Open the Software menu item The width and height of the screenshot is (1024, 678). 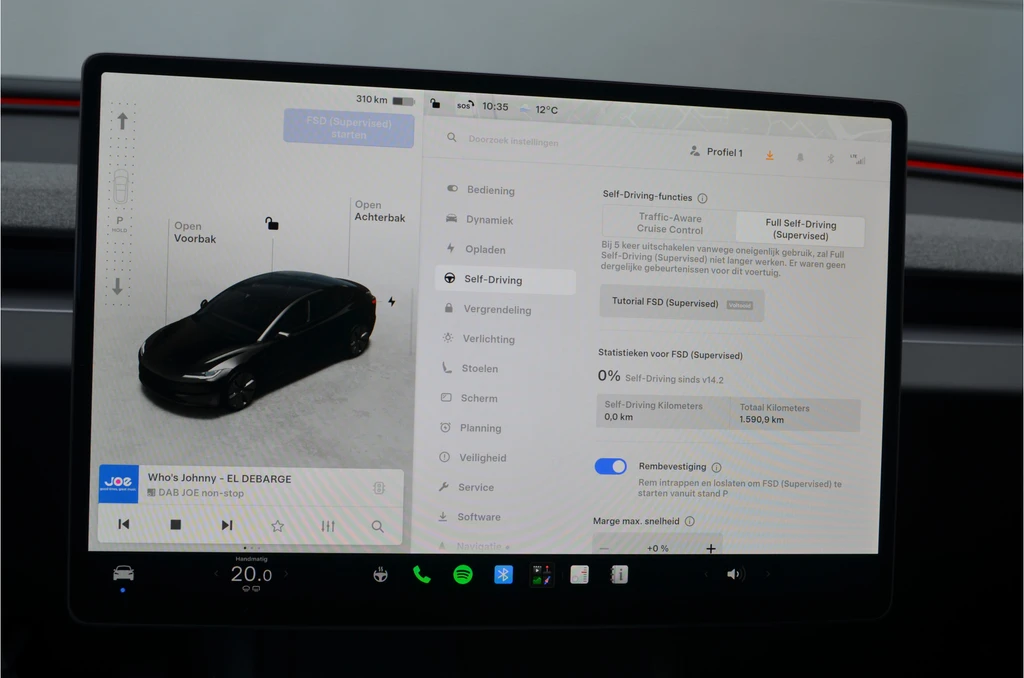470,517
